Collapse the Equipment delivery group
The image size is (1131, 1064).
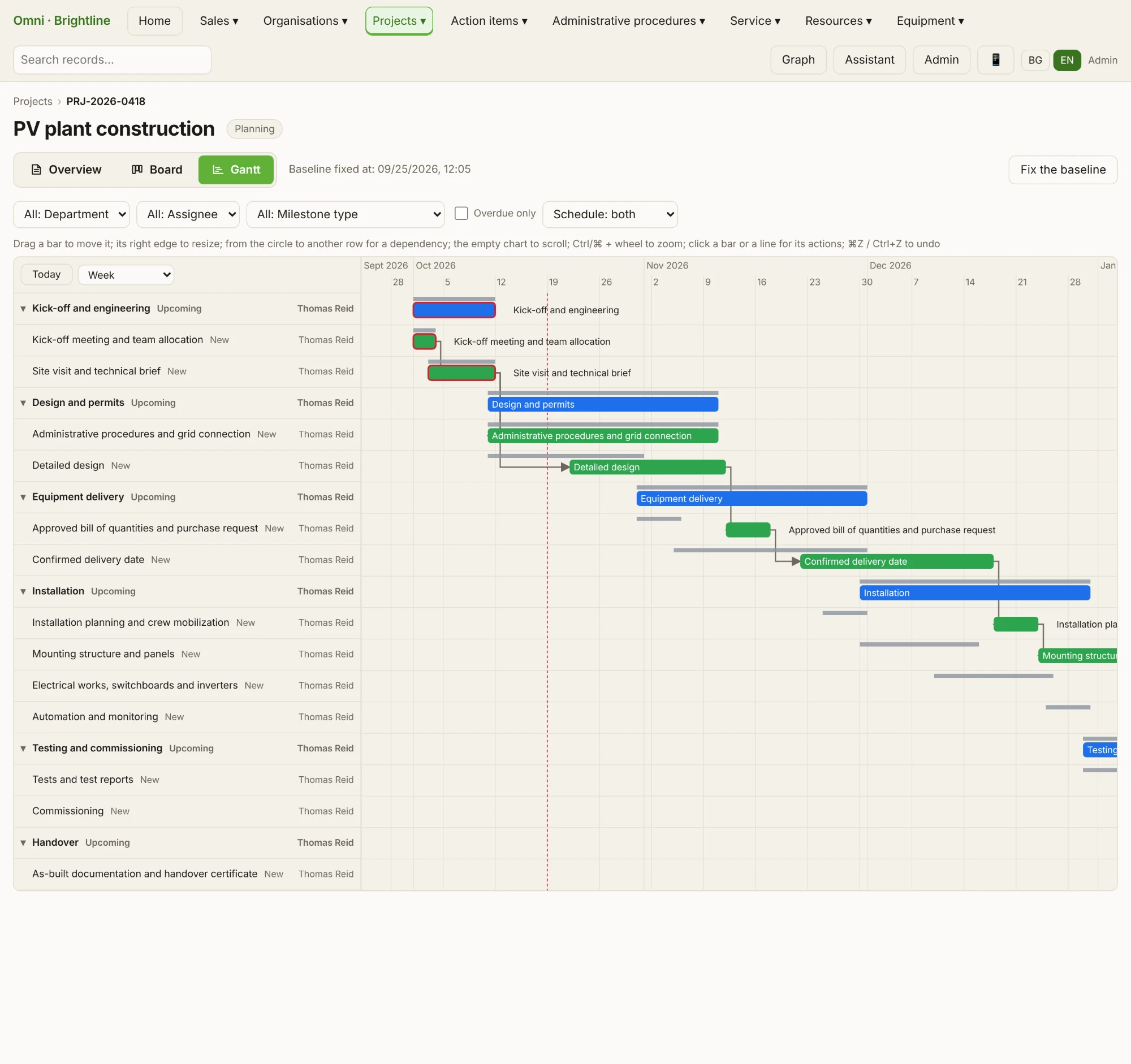click(23, 497)
